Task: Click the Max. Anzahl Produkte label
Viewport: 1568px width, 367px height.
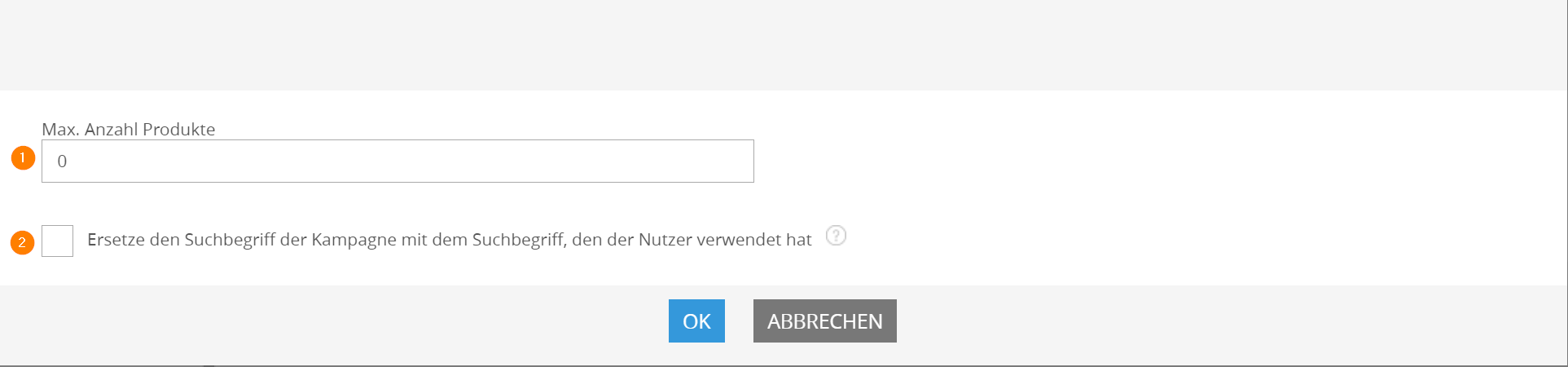Action: tap(129, 130)
